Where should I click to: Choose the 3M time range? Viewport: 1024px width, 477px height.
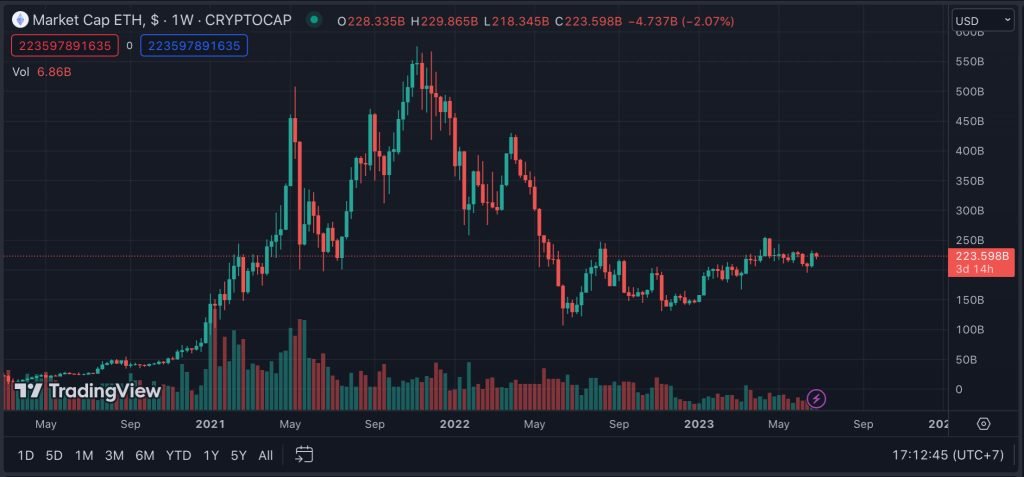114,455
